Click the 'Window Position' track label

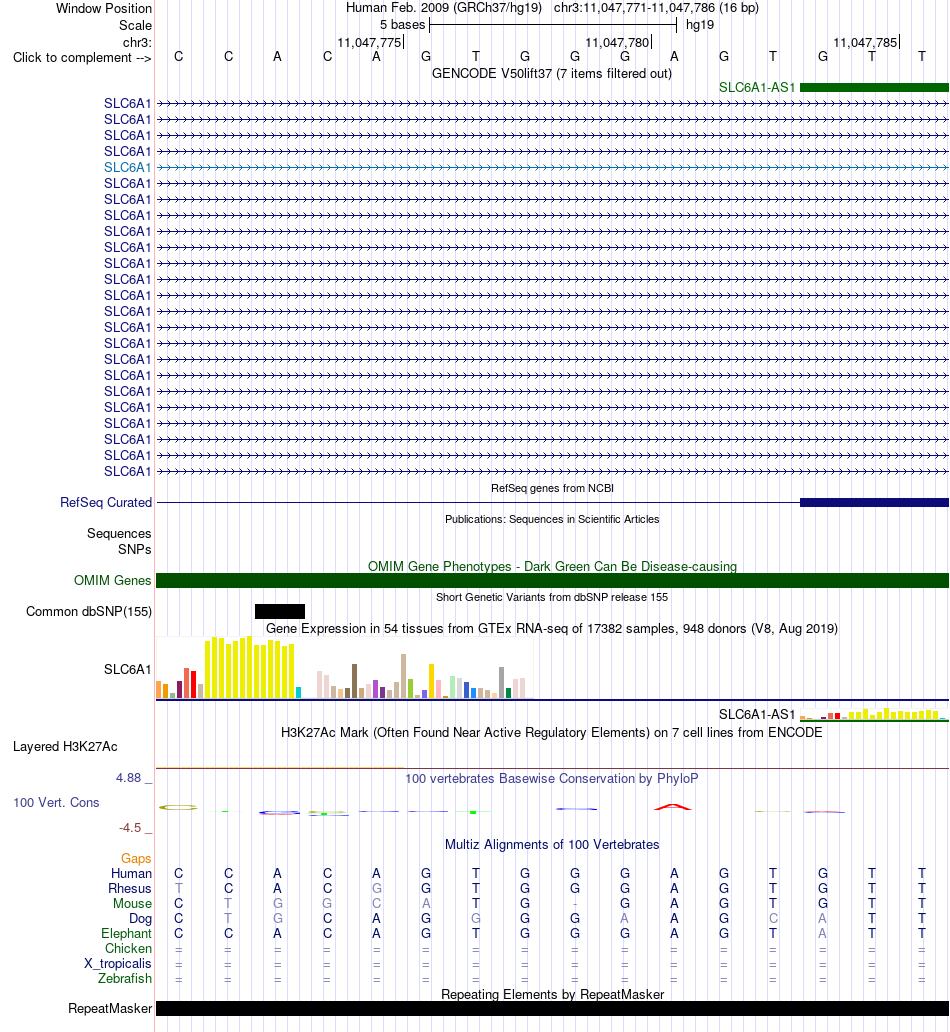point(103,9)
